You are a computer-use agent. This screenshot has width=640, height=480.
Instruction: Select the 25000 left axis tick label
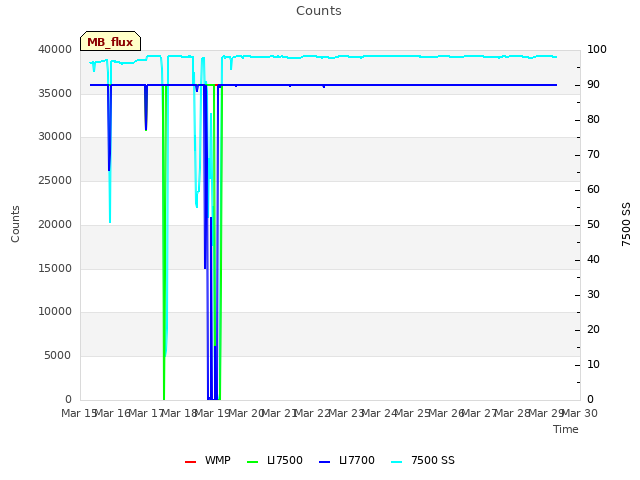[55, 180]
